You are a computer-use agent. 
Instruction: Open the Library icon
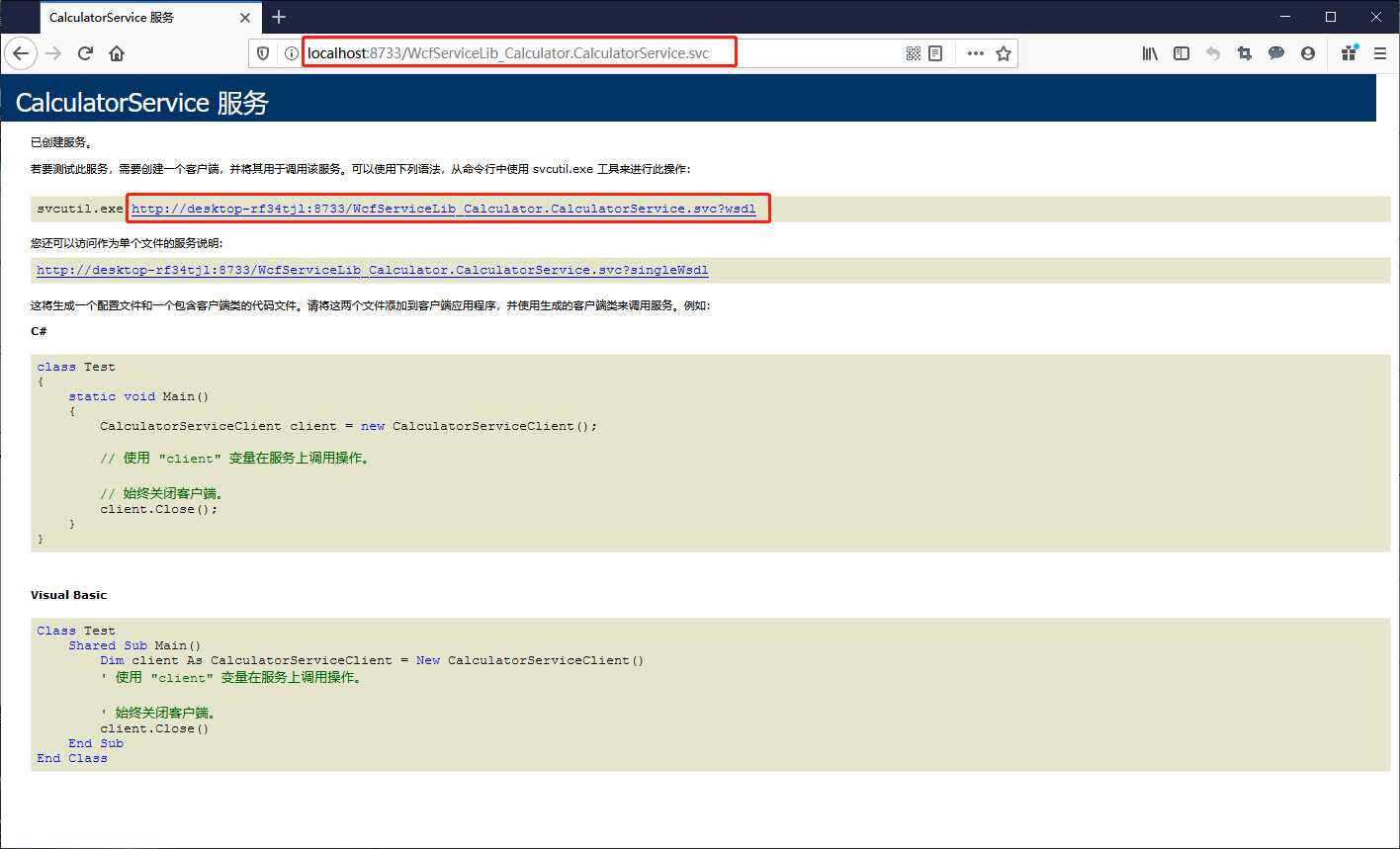(x=1150, y=53)
